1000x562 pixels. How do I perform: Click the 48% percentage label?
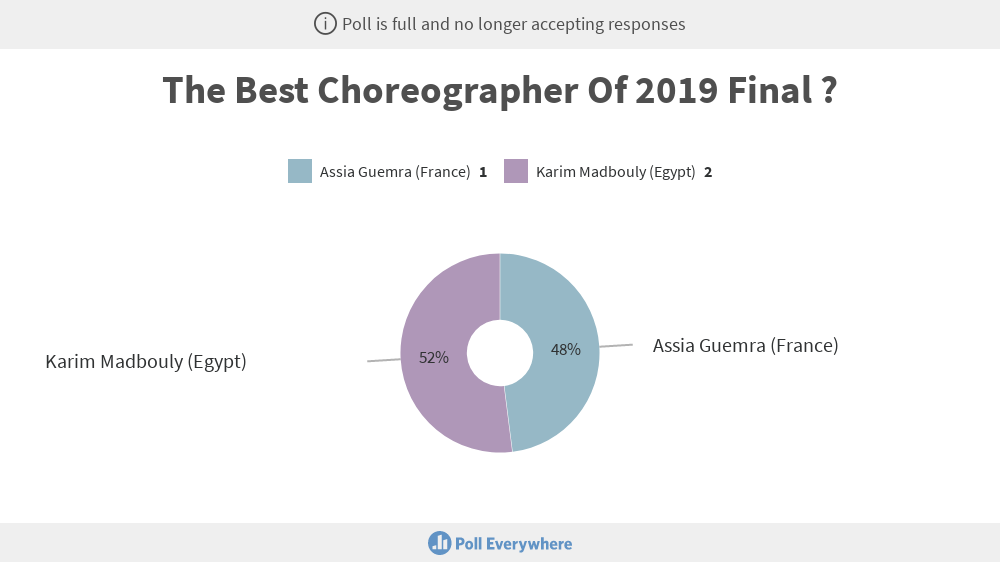(x=566, y=350)
